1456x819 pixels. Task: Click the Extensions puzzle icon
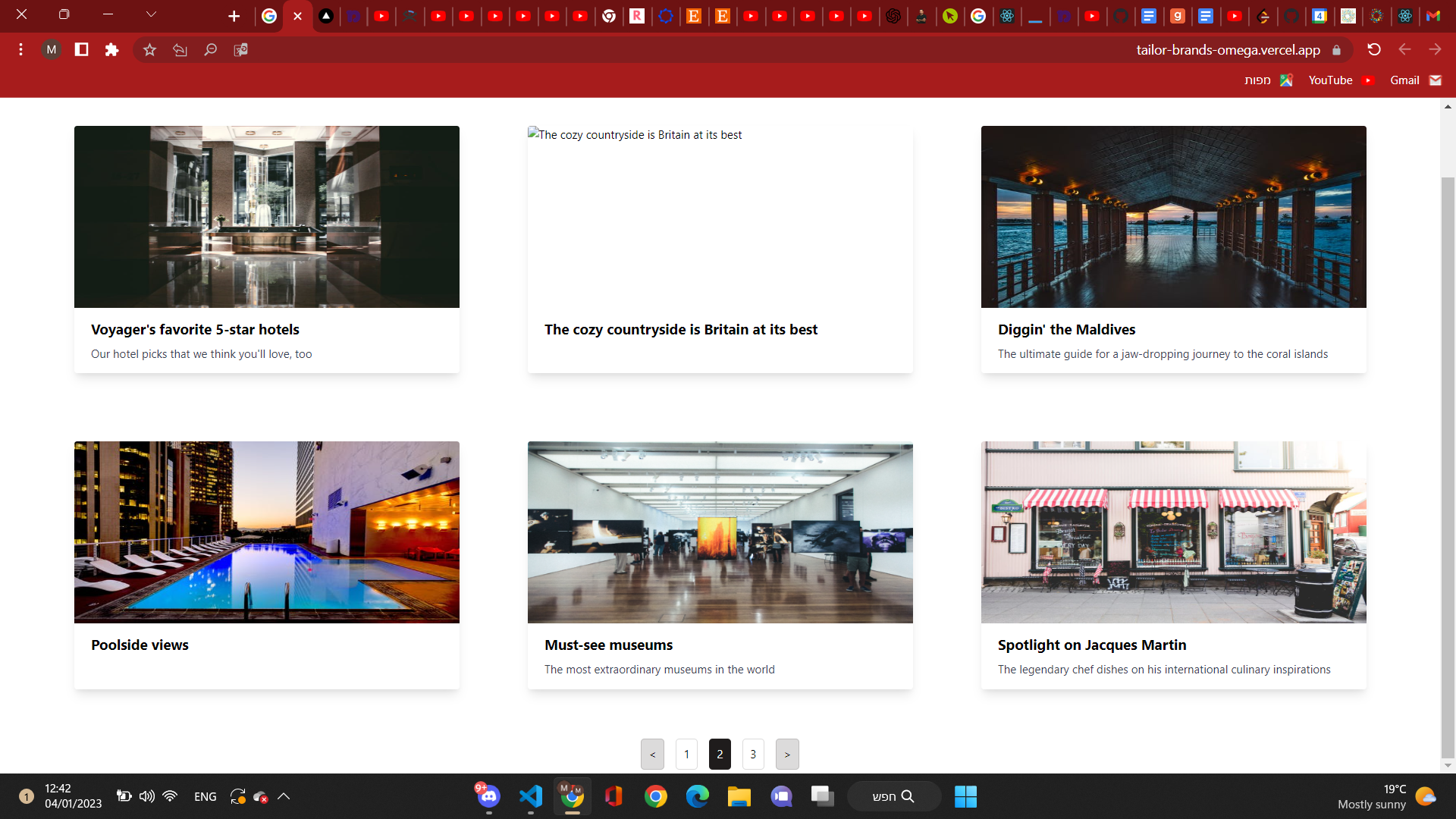click(111, 49)
